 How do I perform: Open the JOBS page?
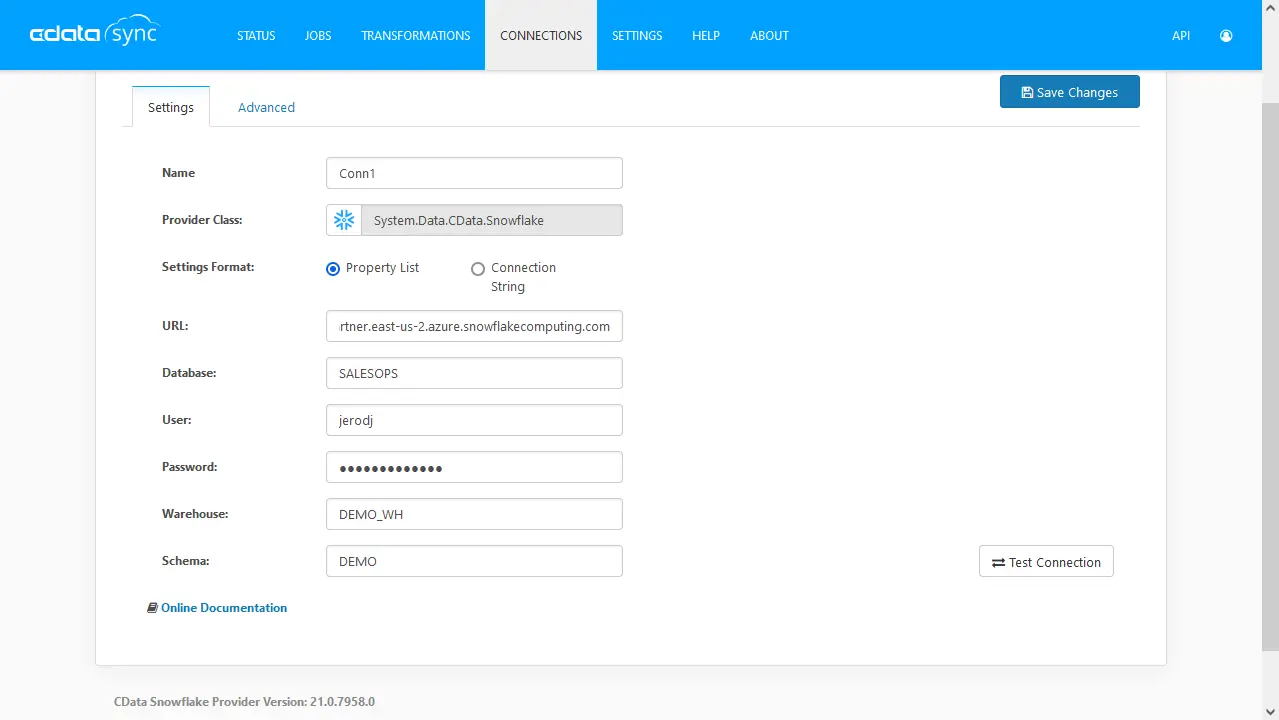(317, 35)
